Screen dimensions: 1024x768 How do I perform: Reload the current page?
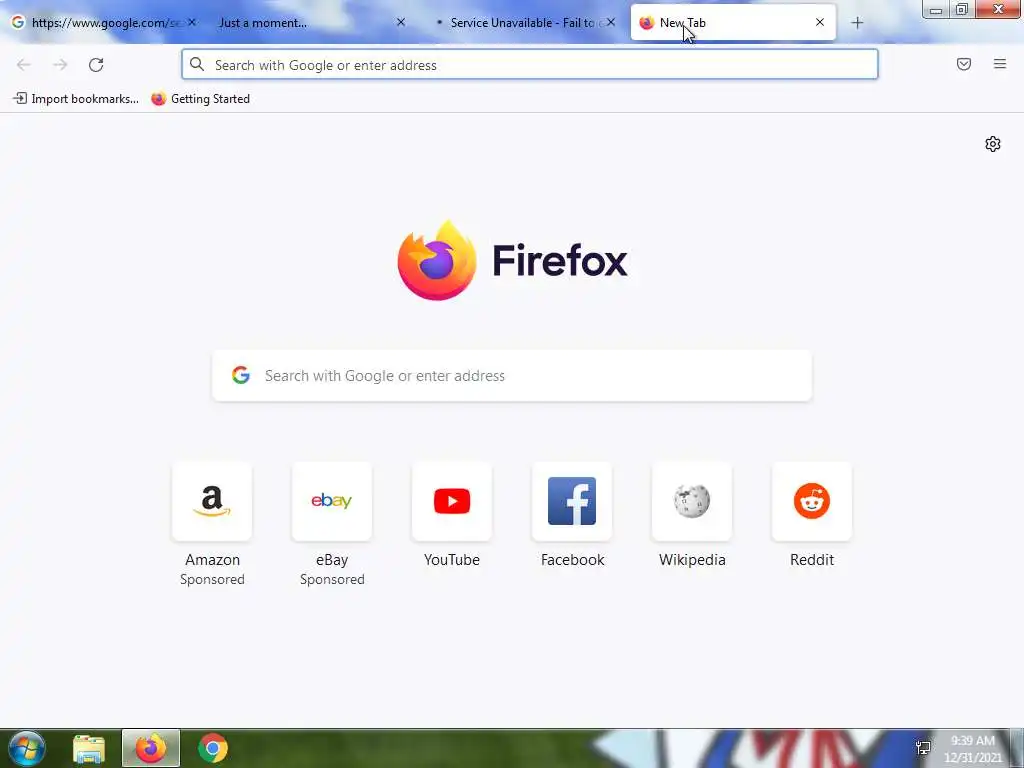pyautogui.click(x=96, y=65)
